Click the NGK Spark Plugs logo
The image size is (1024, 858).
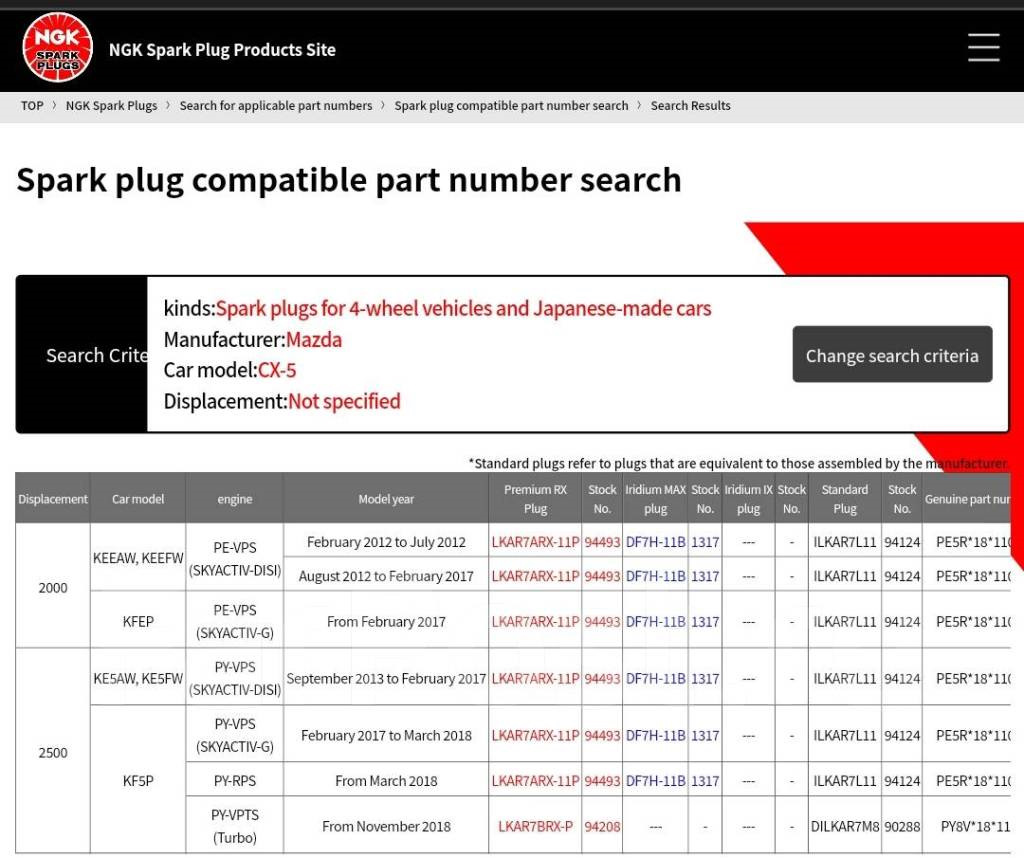click(x=57, y=48)
